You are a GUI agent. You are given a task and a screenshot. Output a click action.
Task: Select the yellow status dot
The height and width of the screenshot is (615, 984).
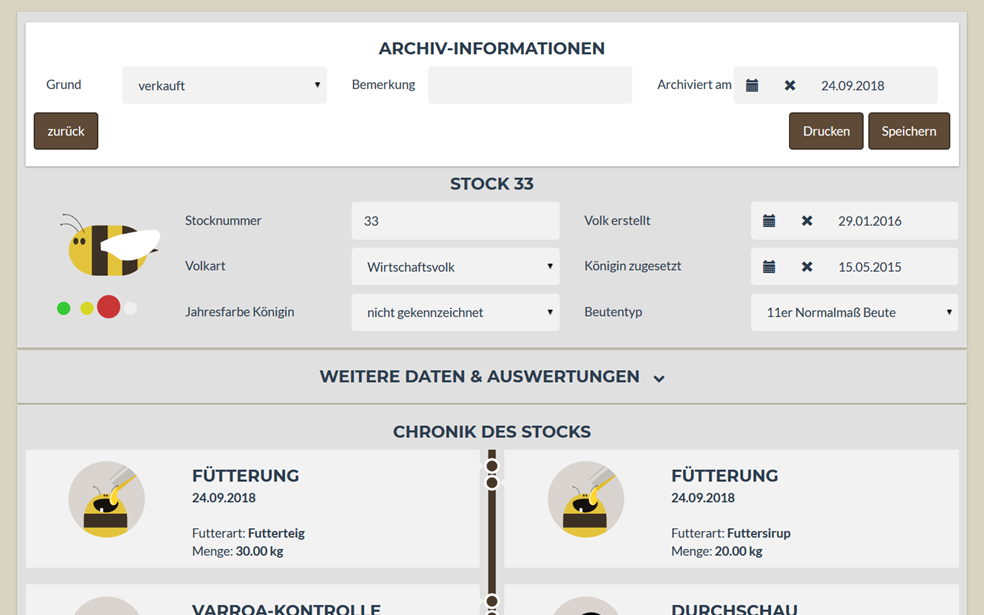click(x=87, y=308)
